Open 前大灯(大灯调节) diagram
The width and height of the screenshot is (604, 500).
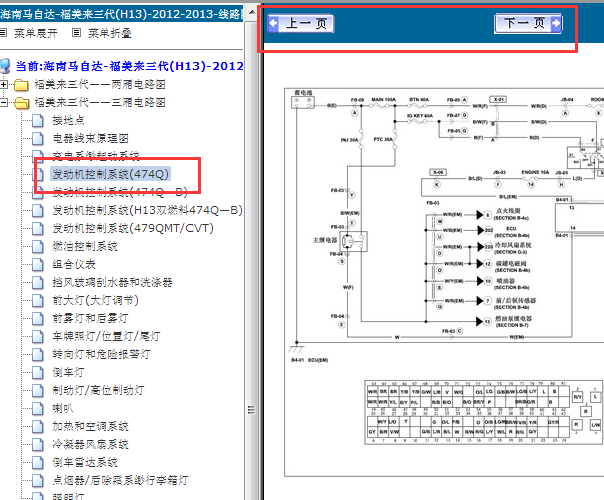click(96, 300)
